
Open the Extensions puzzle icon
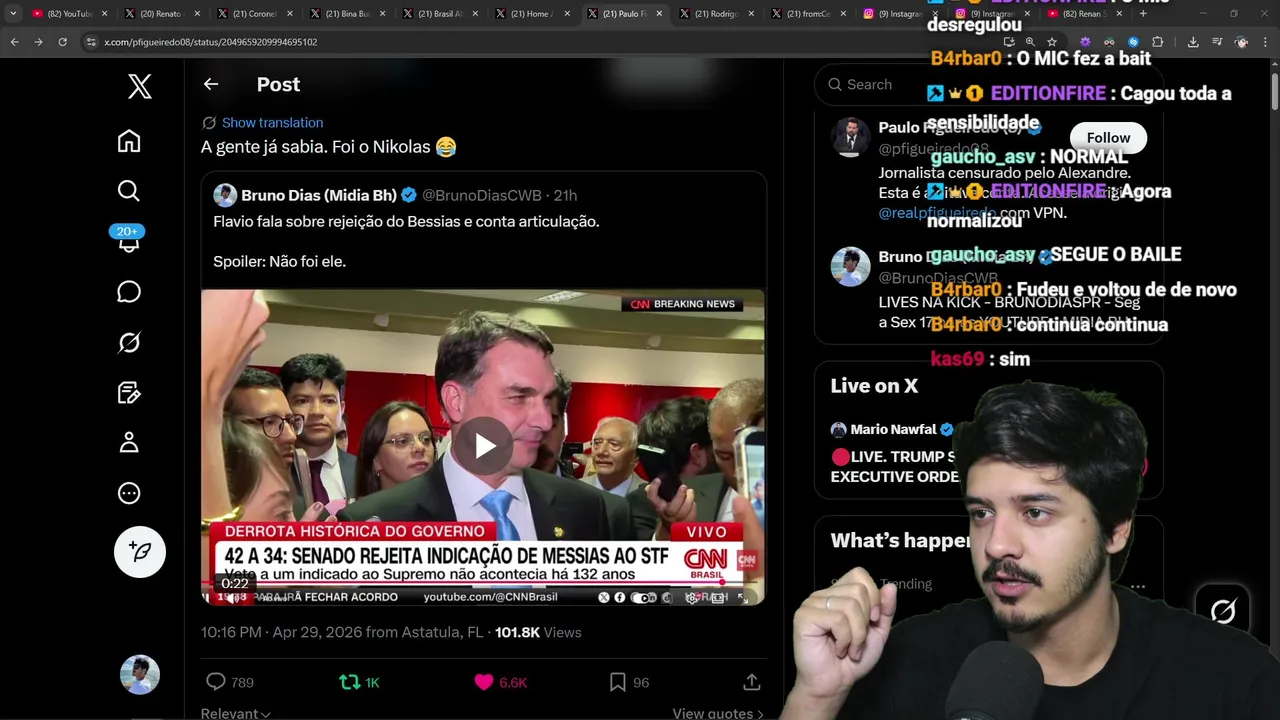click(1157, 42)
